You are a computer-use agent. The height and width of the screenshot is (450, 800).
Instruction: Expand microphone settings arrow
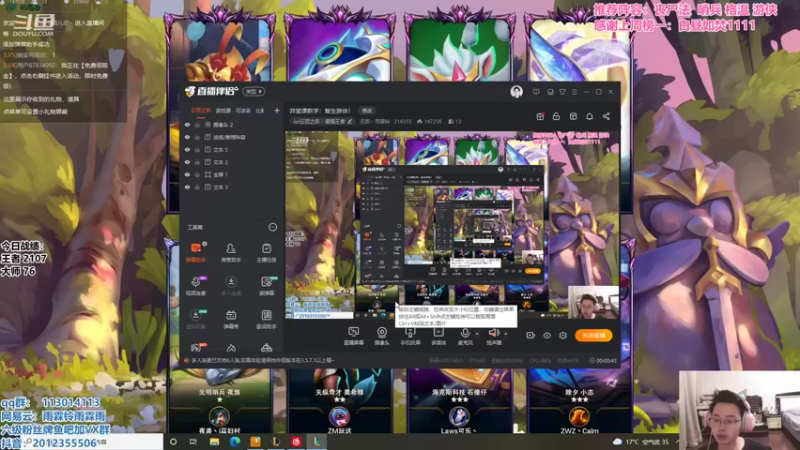pos(477,334)
